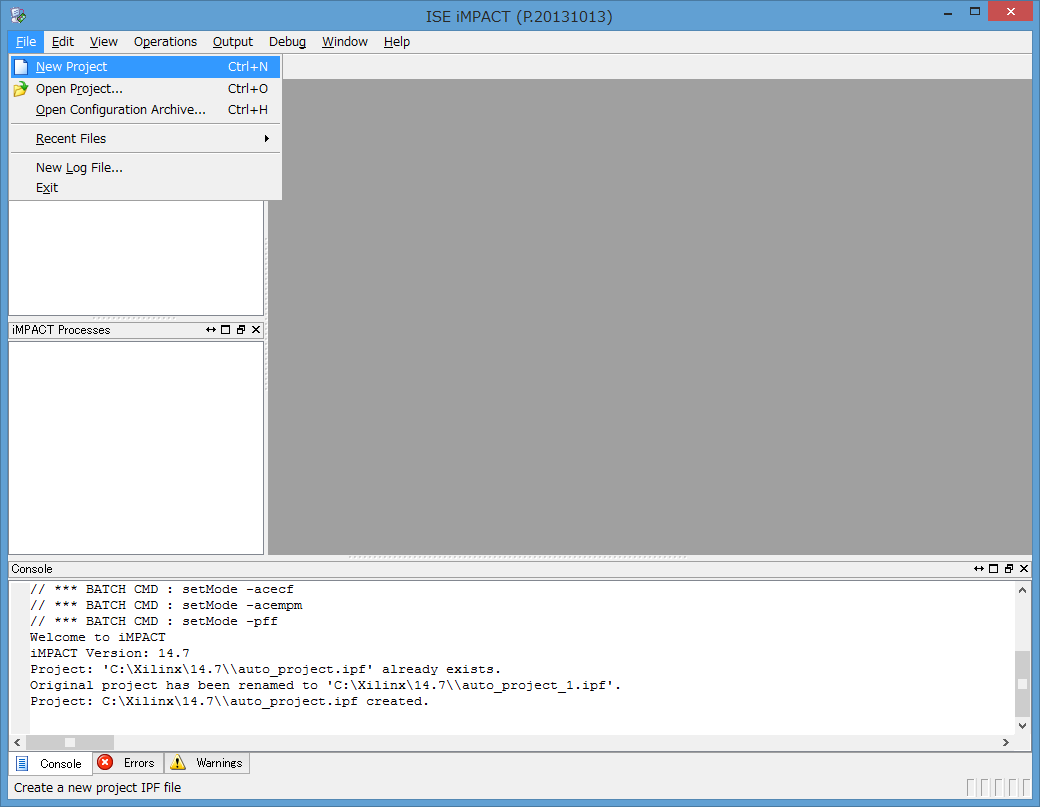
Task: Choose Open Configuration Archive from File menu
Action: (x=120, y=110)
